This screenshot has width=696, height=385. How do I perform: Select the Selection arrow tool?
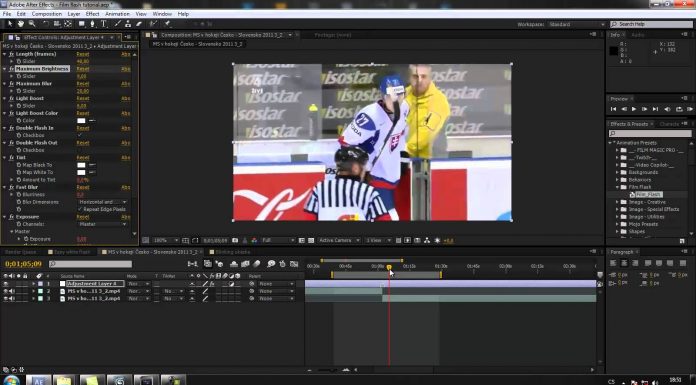pos(10,24)
